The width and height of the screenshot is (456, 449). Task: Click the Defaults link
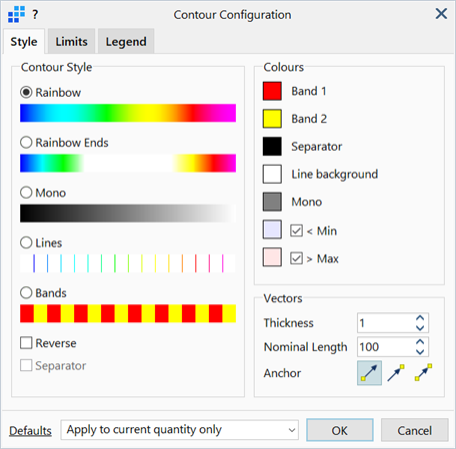pos(30,431)
